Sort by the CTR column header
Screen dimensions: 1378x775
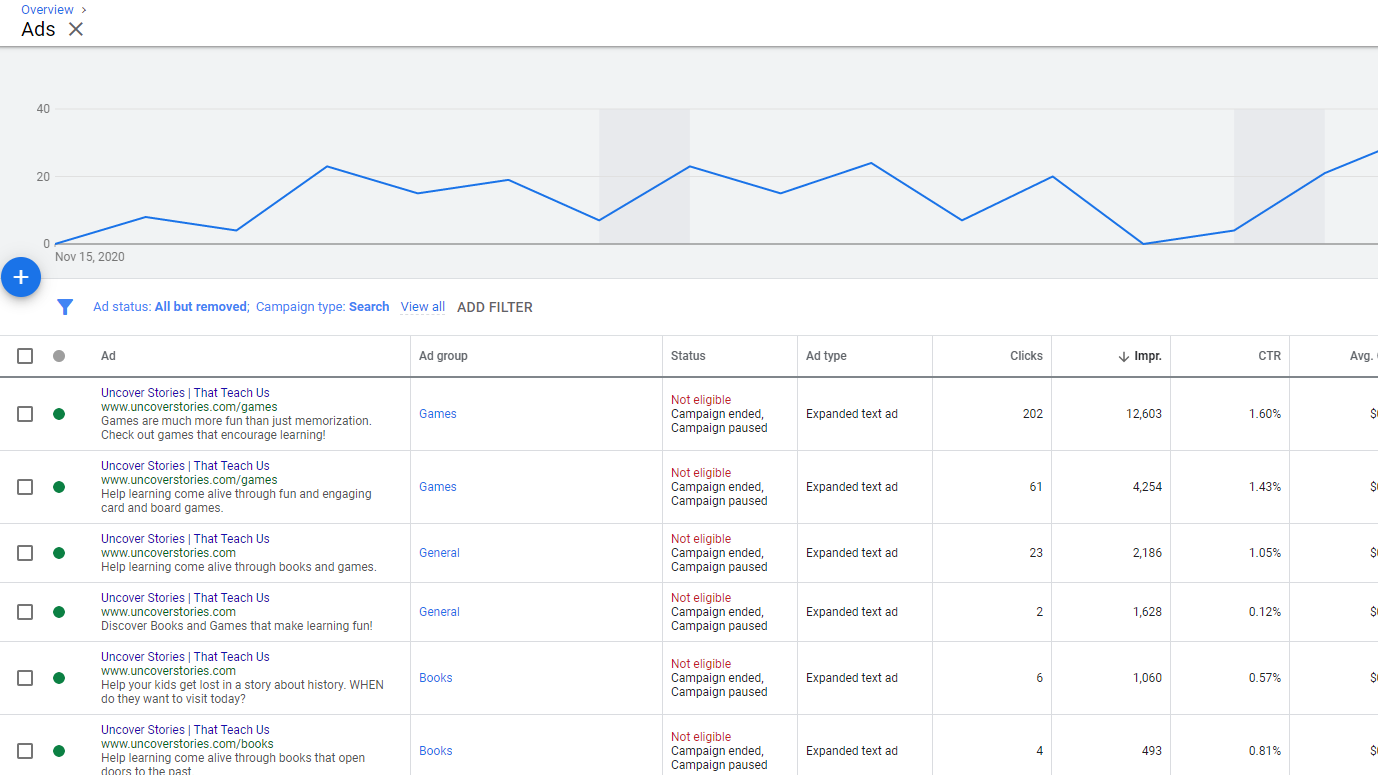(1269, 356)
